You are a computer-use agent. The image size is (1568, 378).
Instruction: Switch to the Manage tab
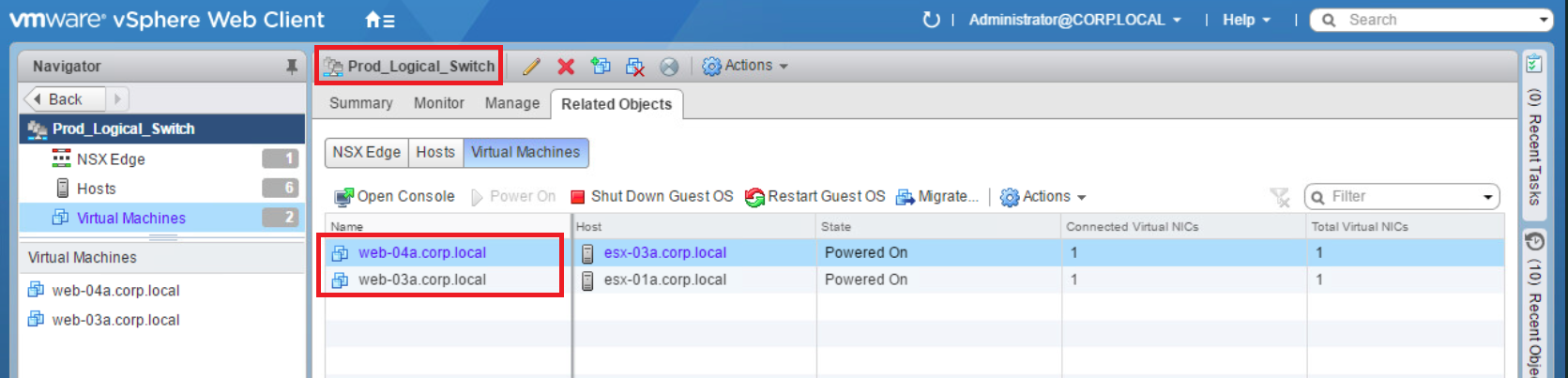click(x=512, y=103)
